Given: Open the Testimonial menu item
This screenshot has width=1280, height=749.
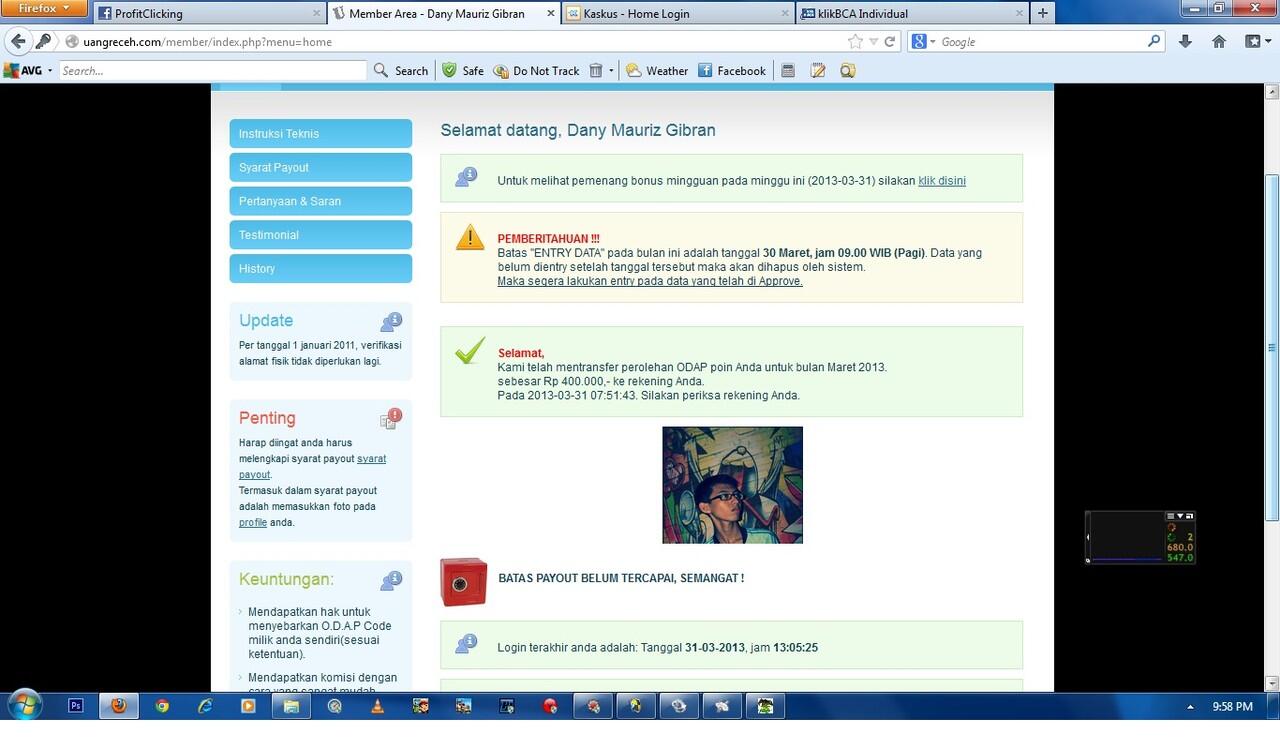Looking at the screenshot, I should [321, 235].
